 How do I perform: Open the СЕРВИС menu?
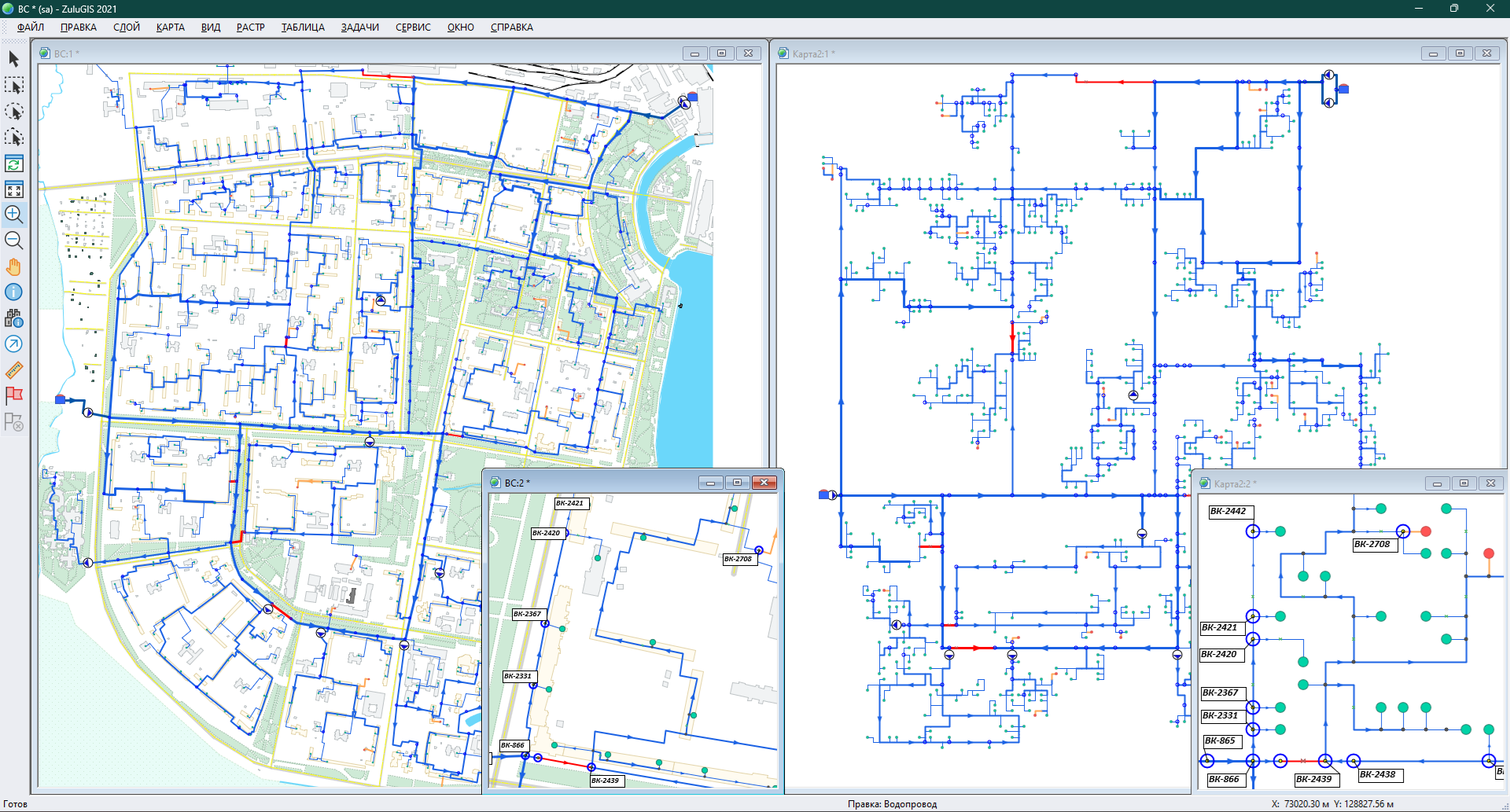coord(413,28)
